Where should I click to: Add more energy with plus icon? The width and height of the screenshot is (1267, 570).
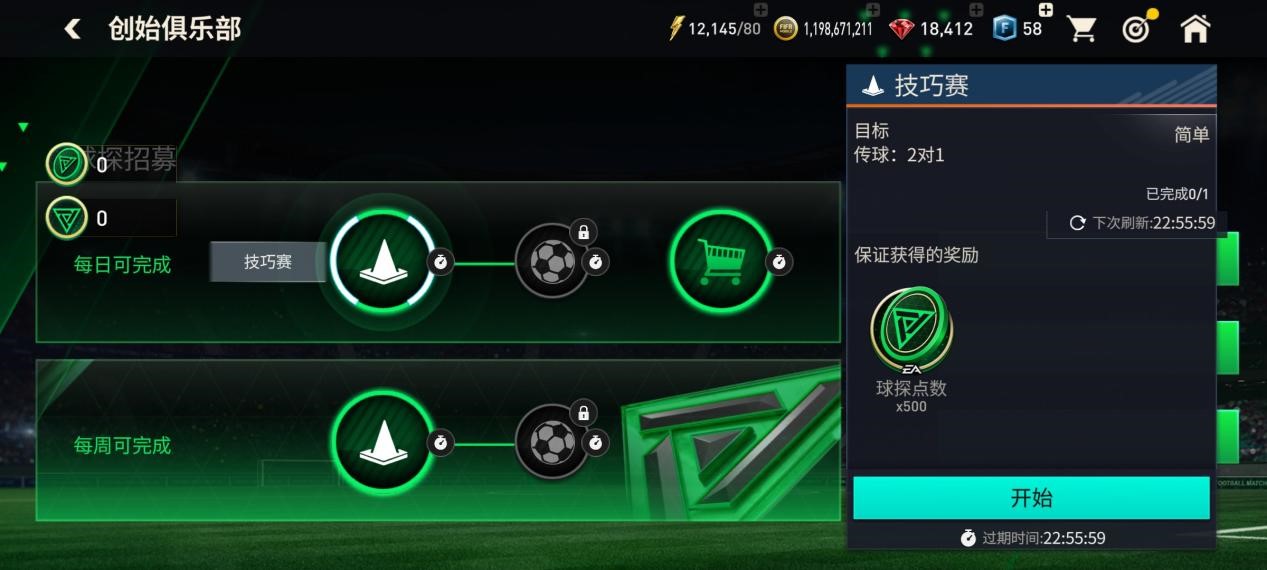tap(760, 11)
